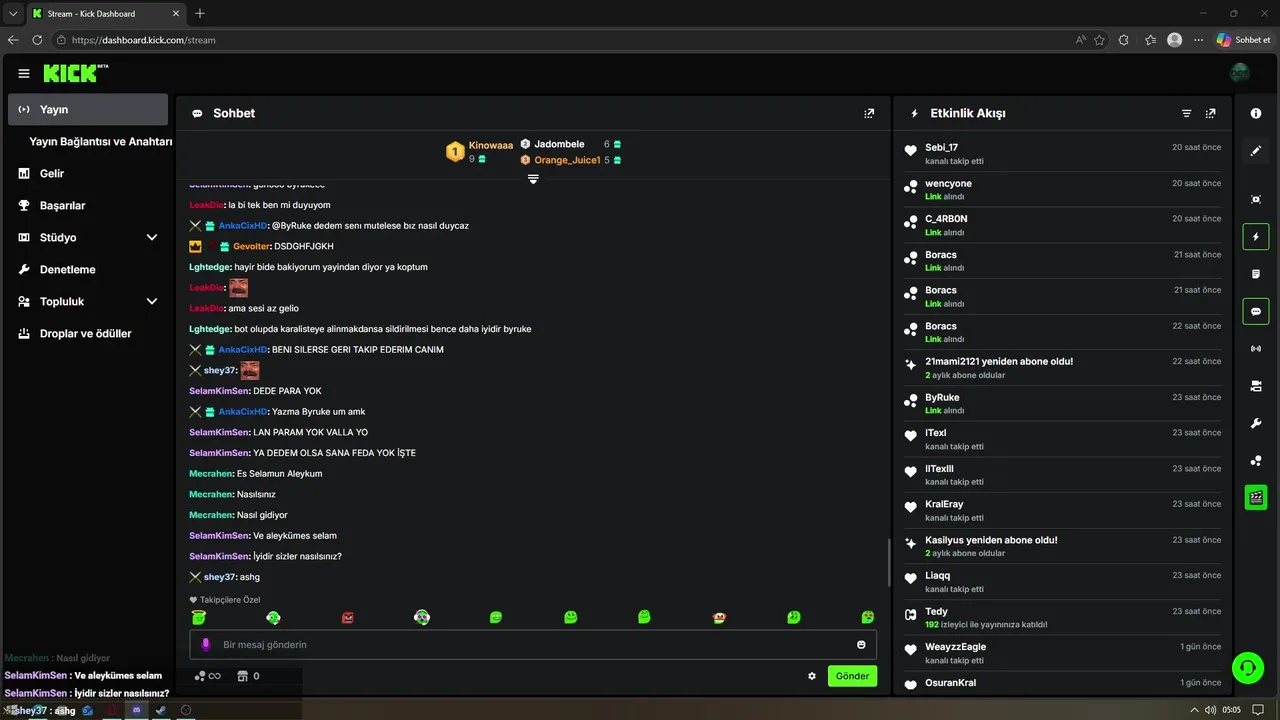Pop out the Etkinlik Akışı panel
Viewport: 1280px width, 720px height.
(x=1211, y=113)
